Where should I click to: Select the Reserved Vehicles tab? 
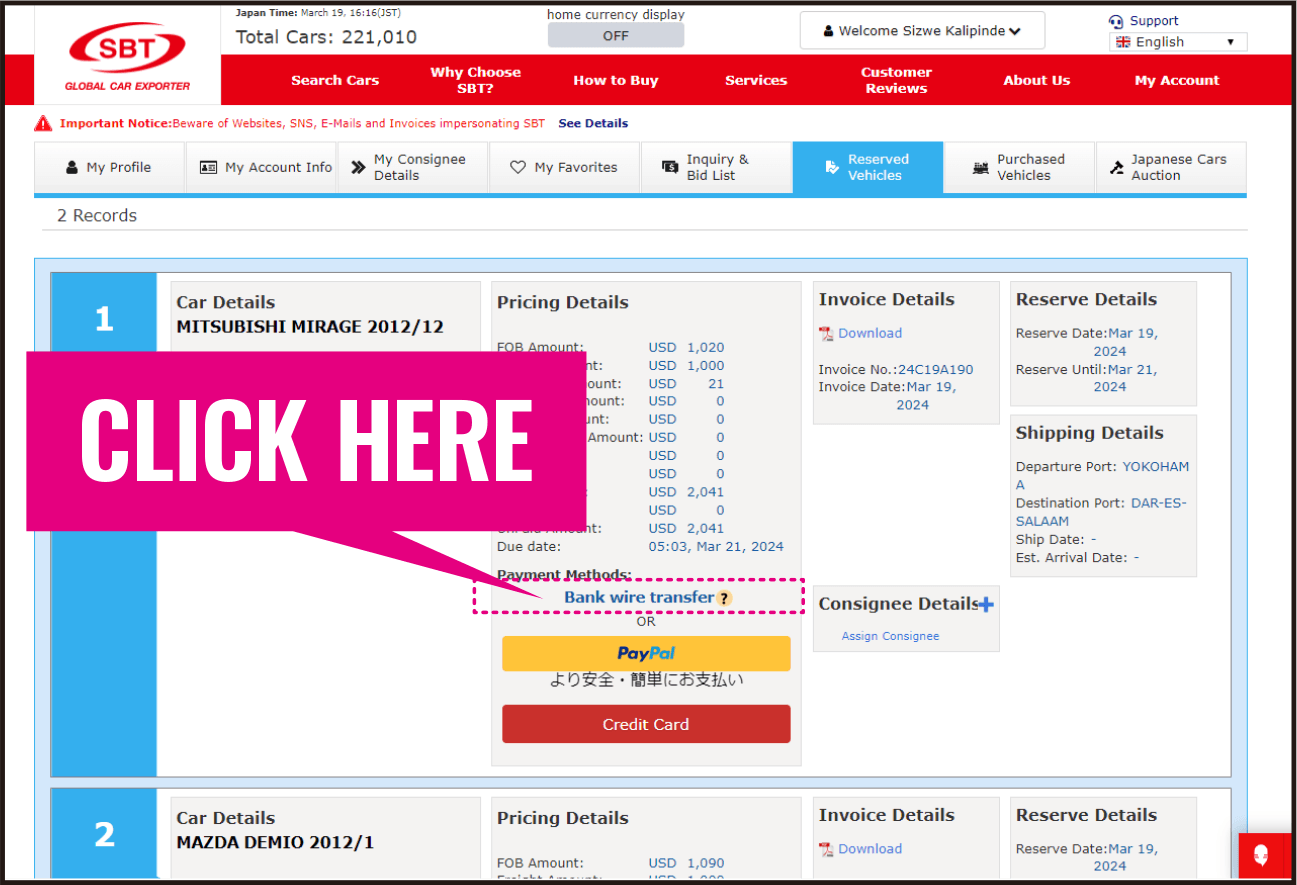pos(868,167)
